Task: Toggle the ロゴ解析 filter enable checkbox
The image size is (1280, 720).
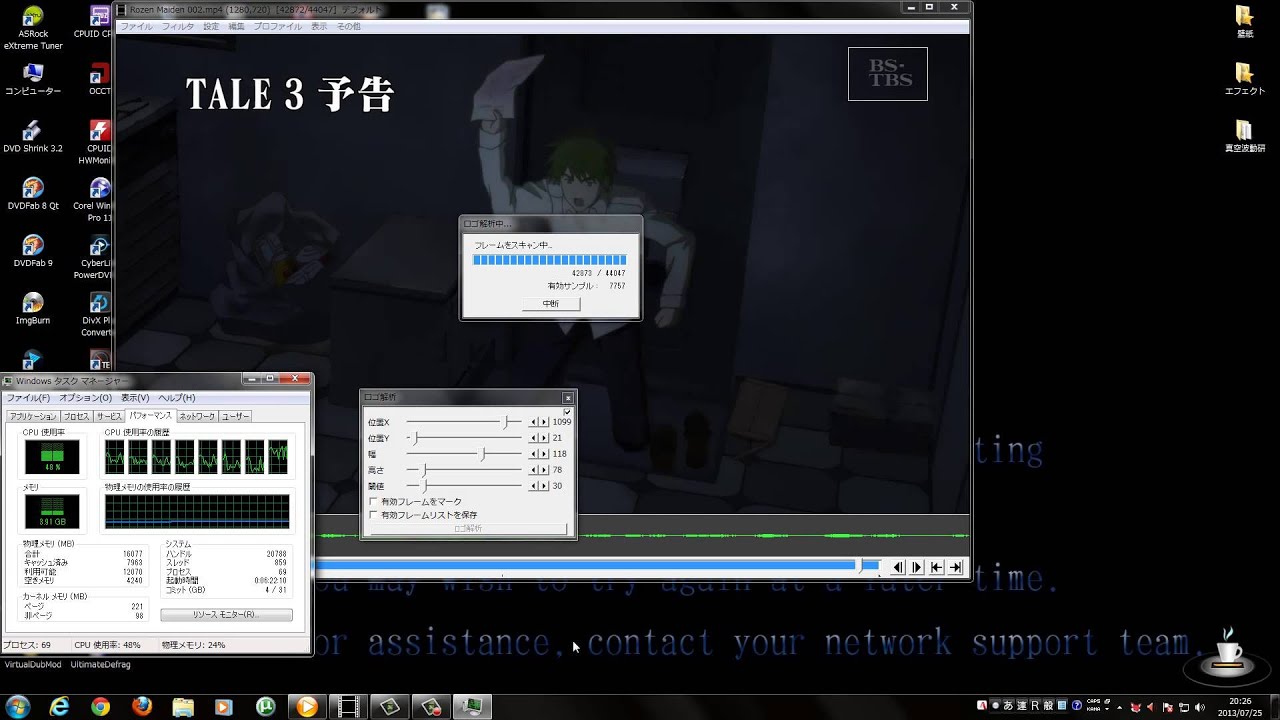Action: tap(567, 411)
